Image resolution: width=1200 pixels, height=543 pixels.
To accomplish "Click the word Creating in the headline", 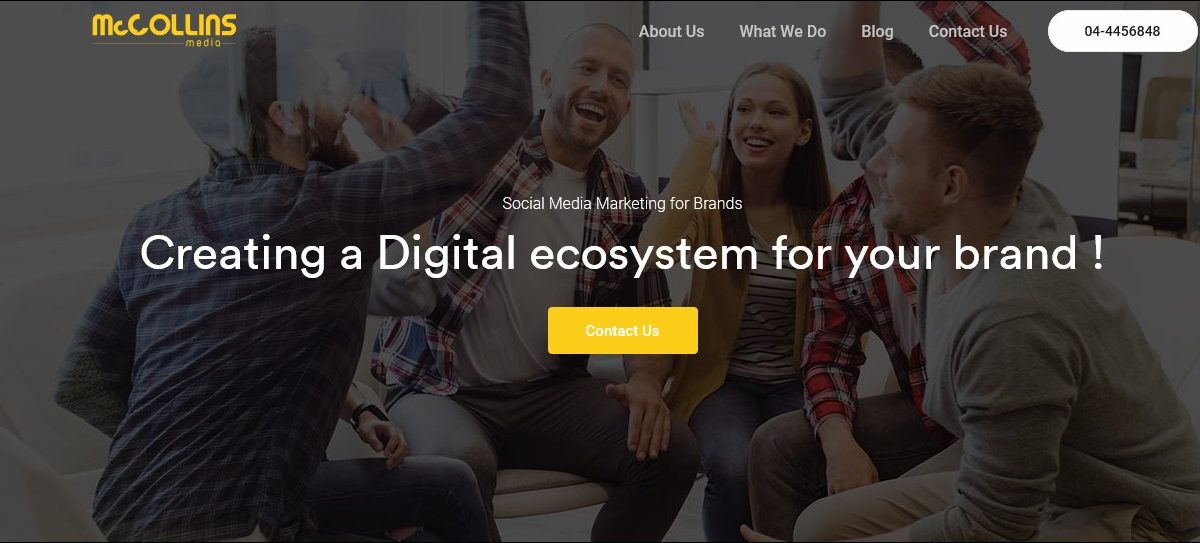I will pyautogui.click(x=233, y=253).
